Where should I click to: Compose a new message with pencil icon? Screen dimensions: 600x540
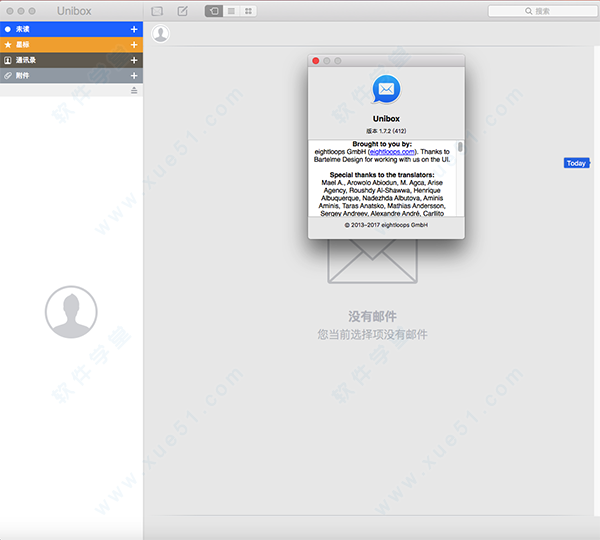[x=183, y=11]
